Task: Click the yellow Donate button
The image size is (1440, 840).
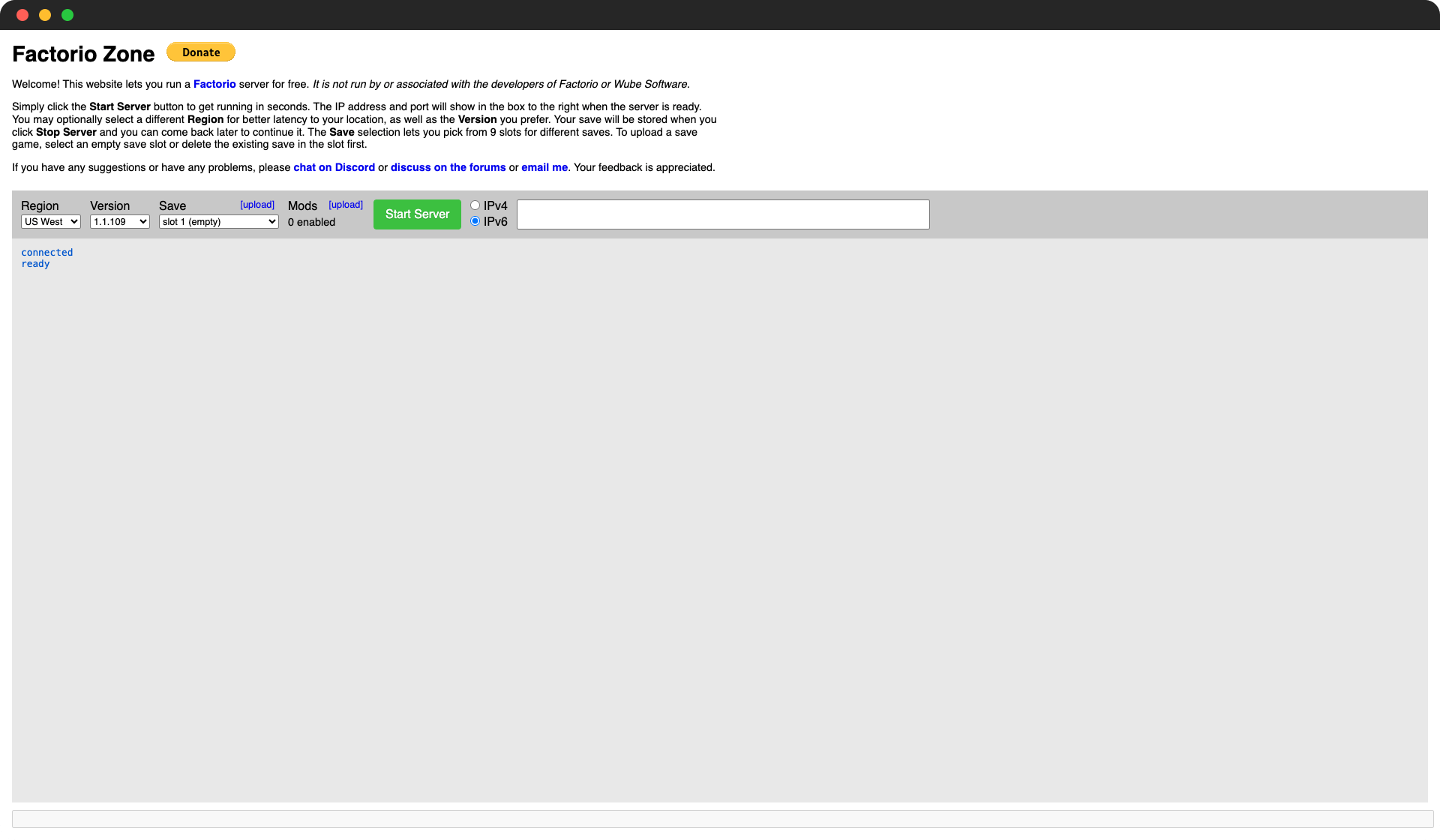Action: coord(200,52)
